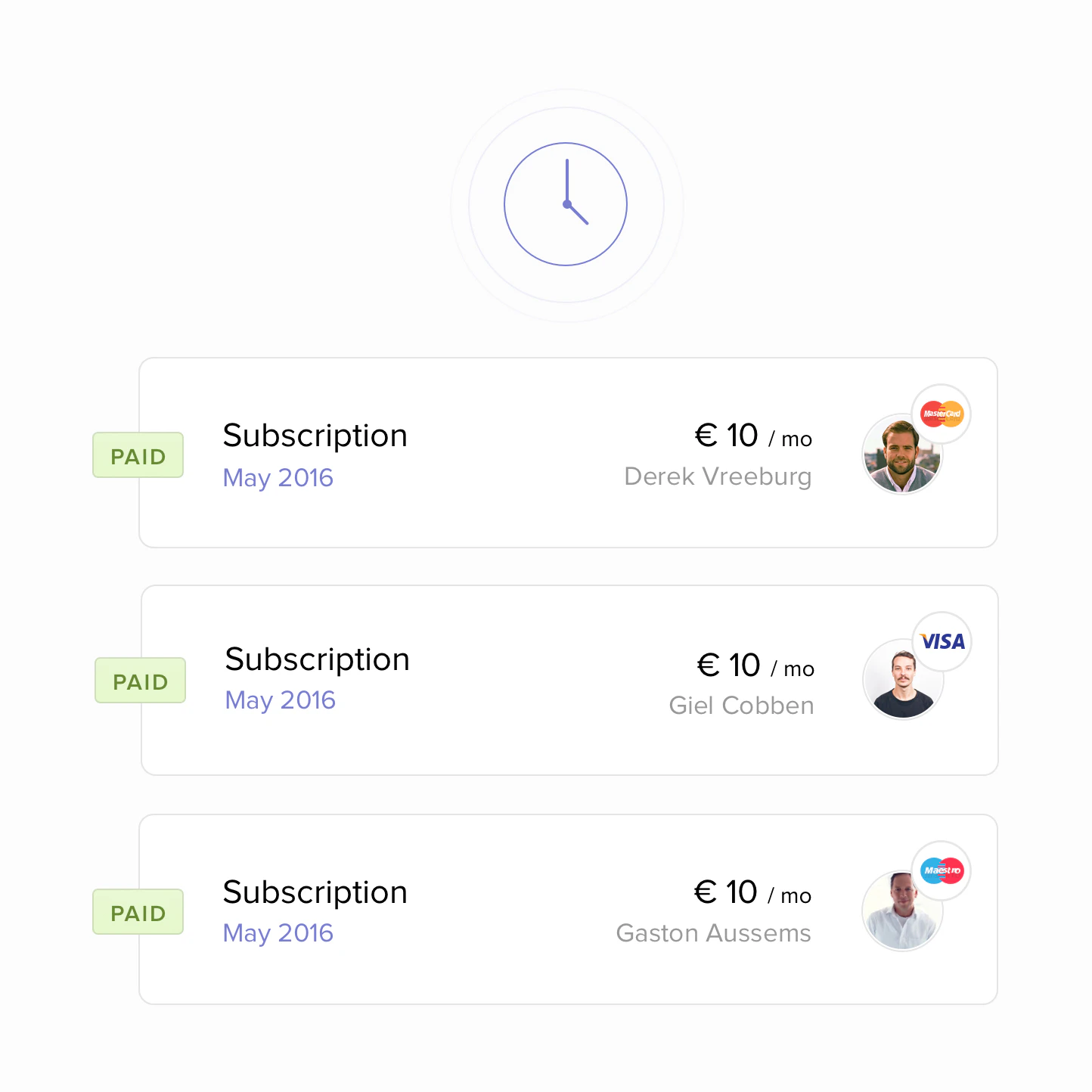The width and height of the screenshot is (1092, 1092).
Task: Click PAID badge on Gaston Aussems' subscription
Action: pyautogui.click(x=138, y=912)
